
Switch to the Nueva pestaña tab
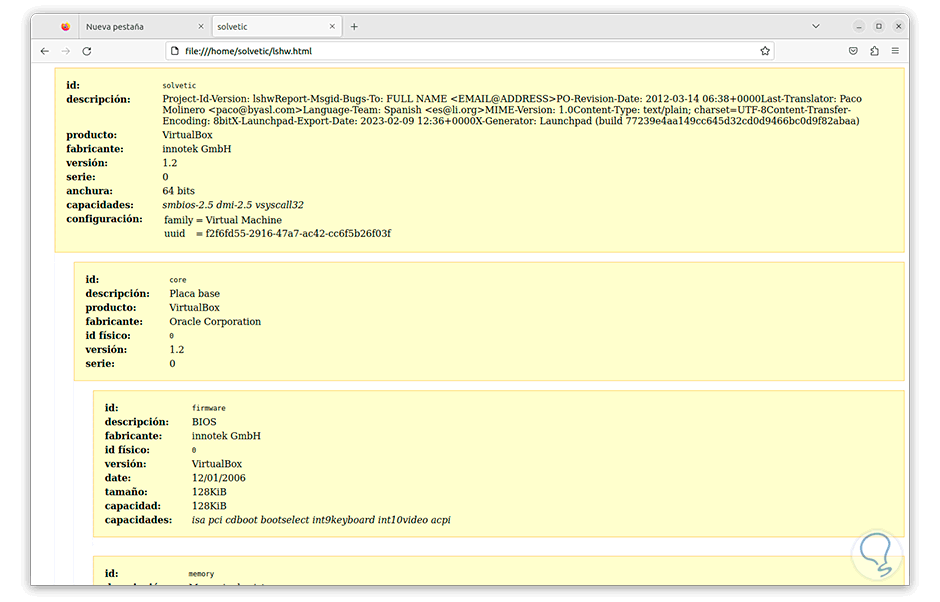click(141, 26)
